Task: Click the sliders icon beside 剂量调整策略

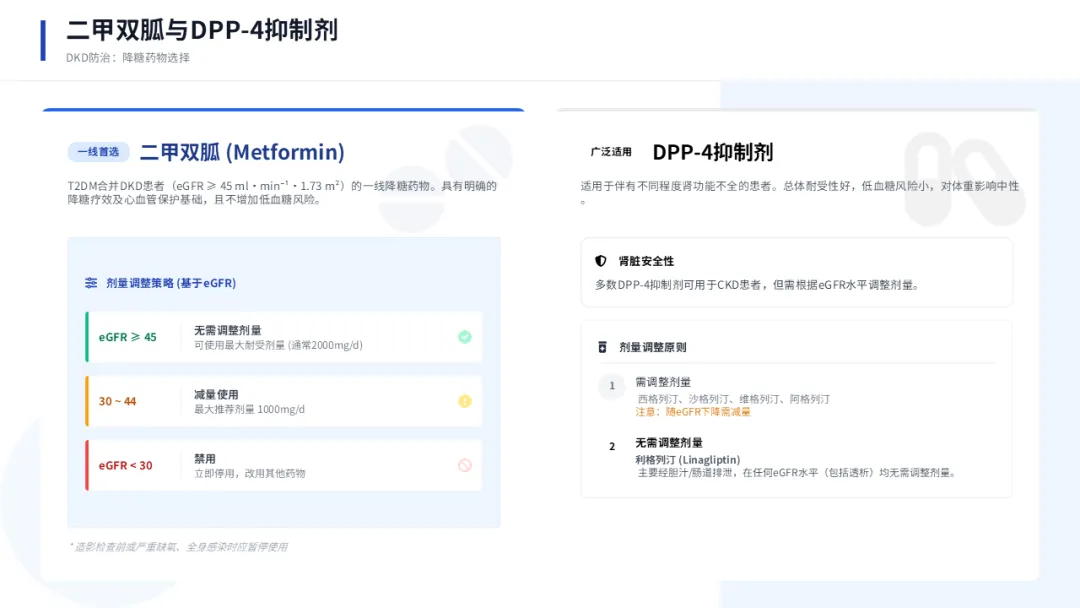Action: pos(91,283)
